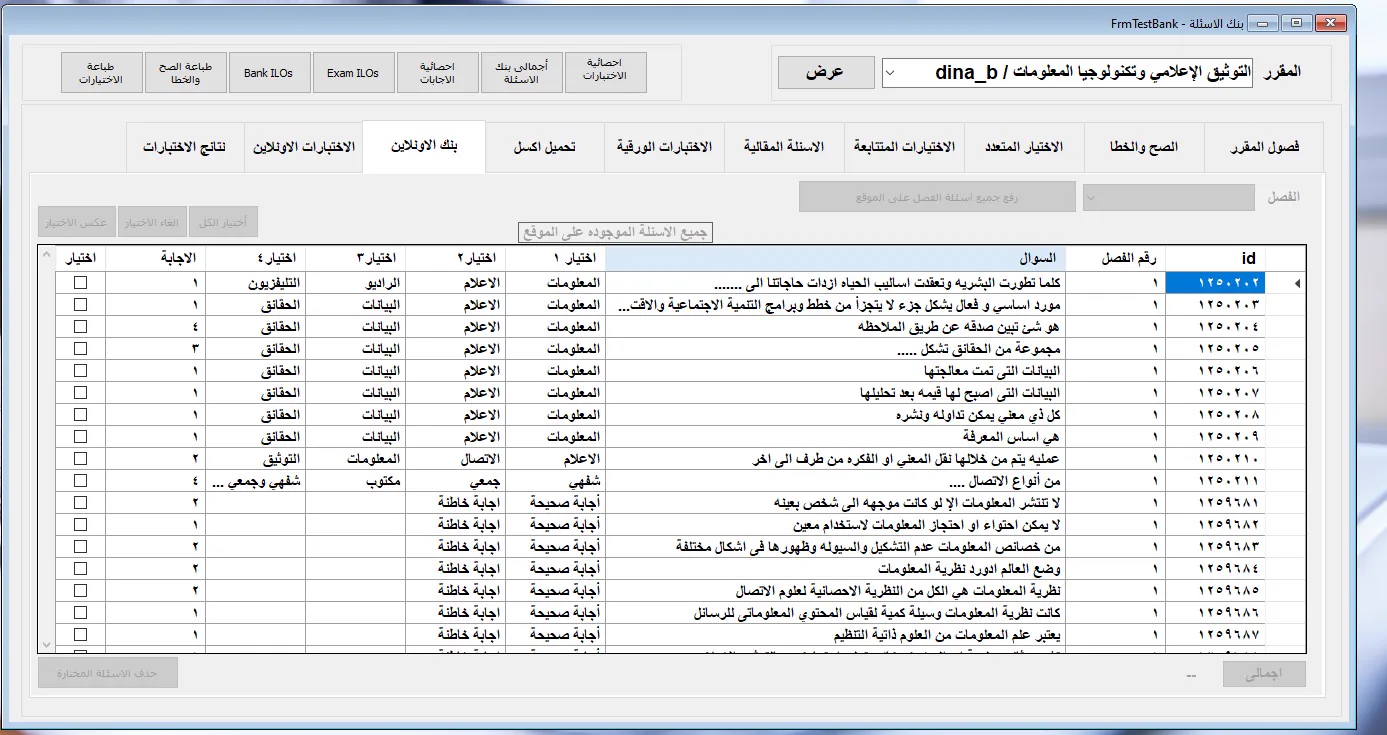The height and width of the screenshot is (735, 1387).
Task: Click احصائية الاختبارات button
Action: [x=605, y=73]
